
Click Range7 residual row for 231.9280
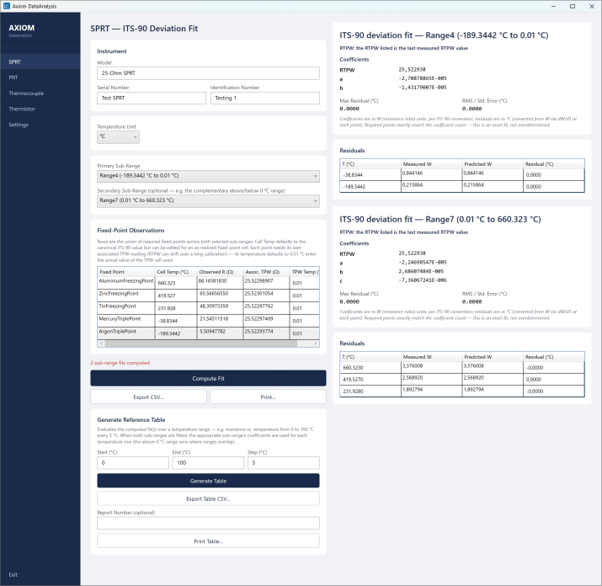point(462,391)
